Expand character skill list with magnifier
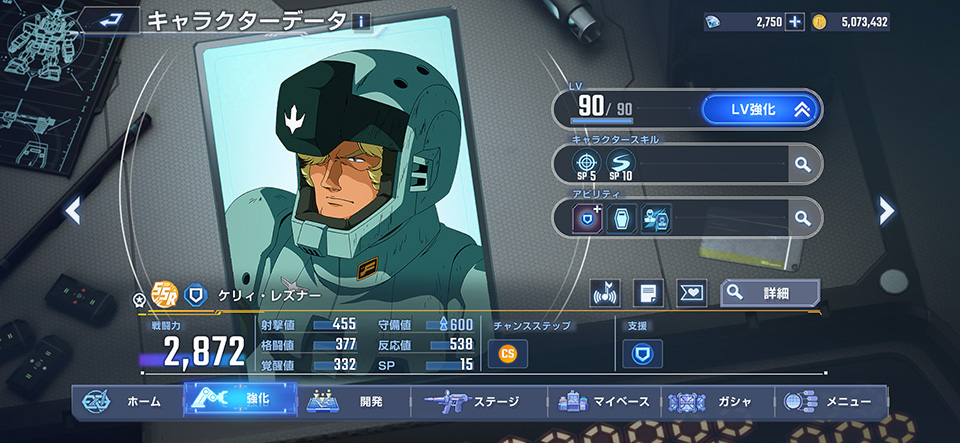The image size is (960, 443). 803,164
